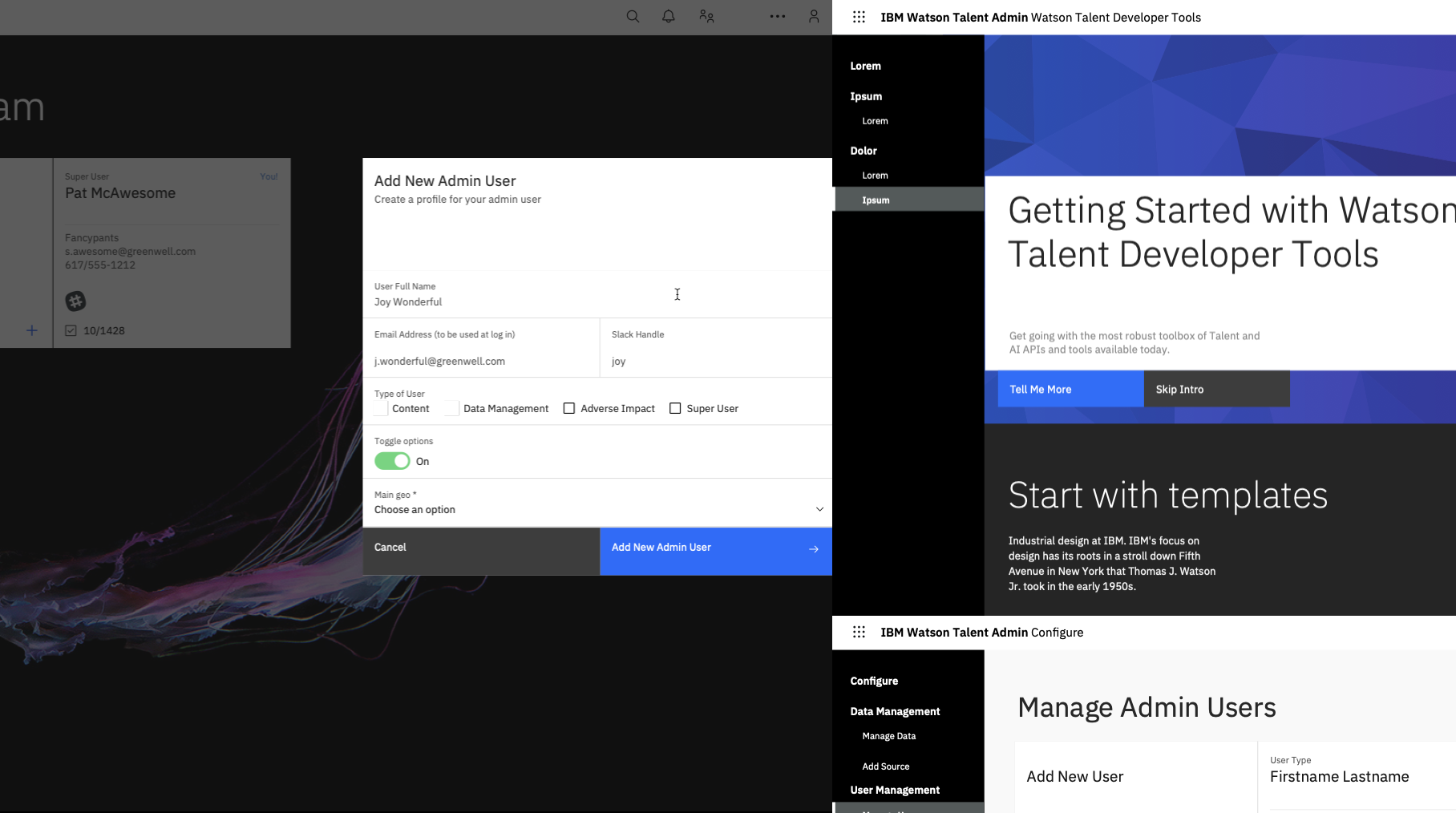1456x813 pixels.
Task: Turn off the Toggle options switch
Action: (x=392, y=461)
